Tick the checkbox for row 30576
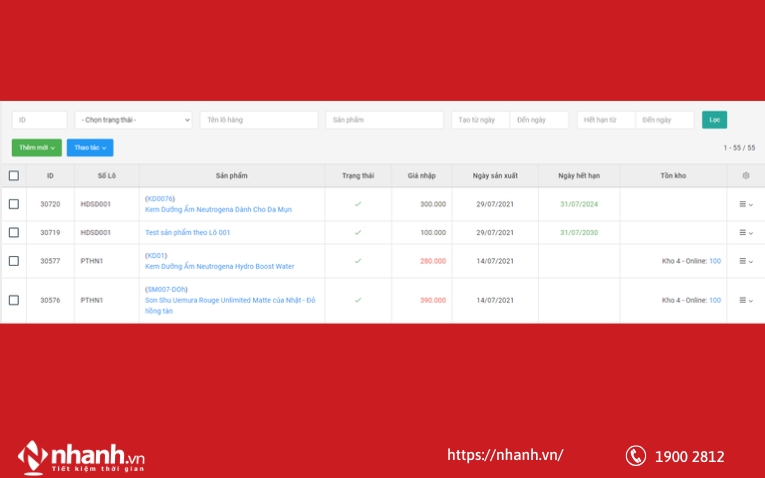Viewport: 765px width, 478px height. (x=14, y=300)
